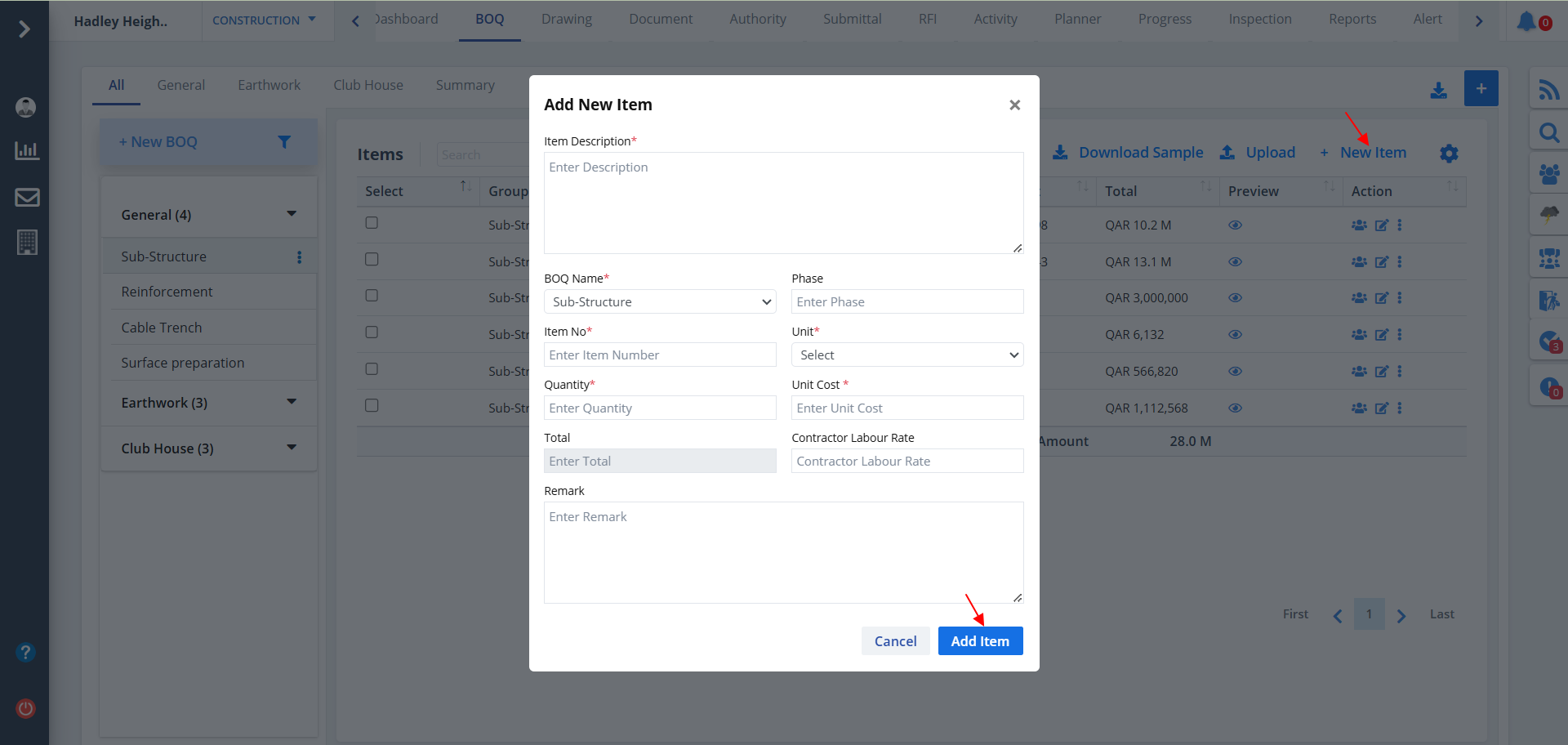Open the Unit select dropdown
The width and height of the screenshot is (1568, 745).
click(906, 355)
